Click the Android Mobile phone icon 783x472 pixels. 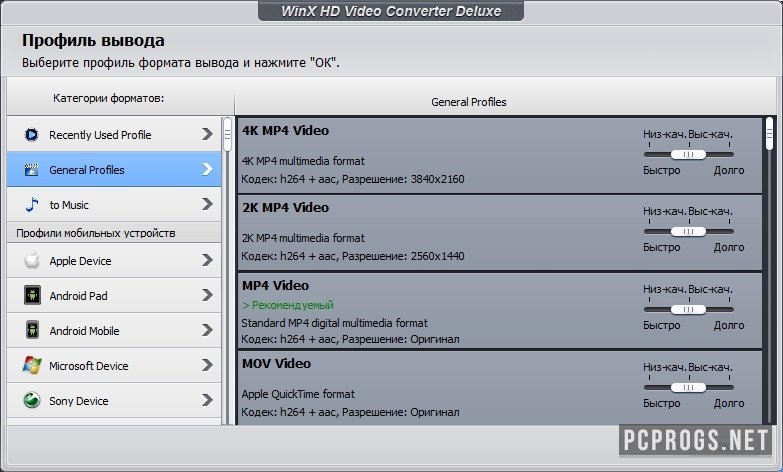point(32,330)
